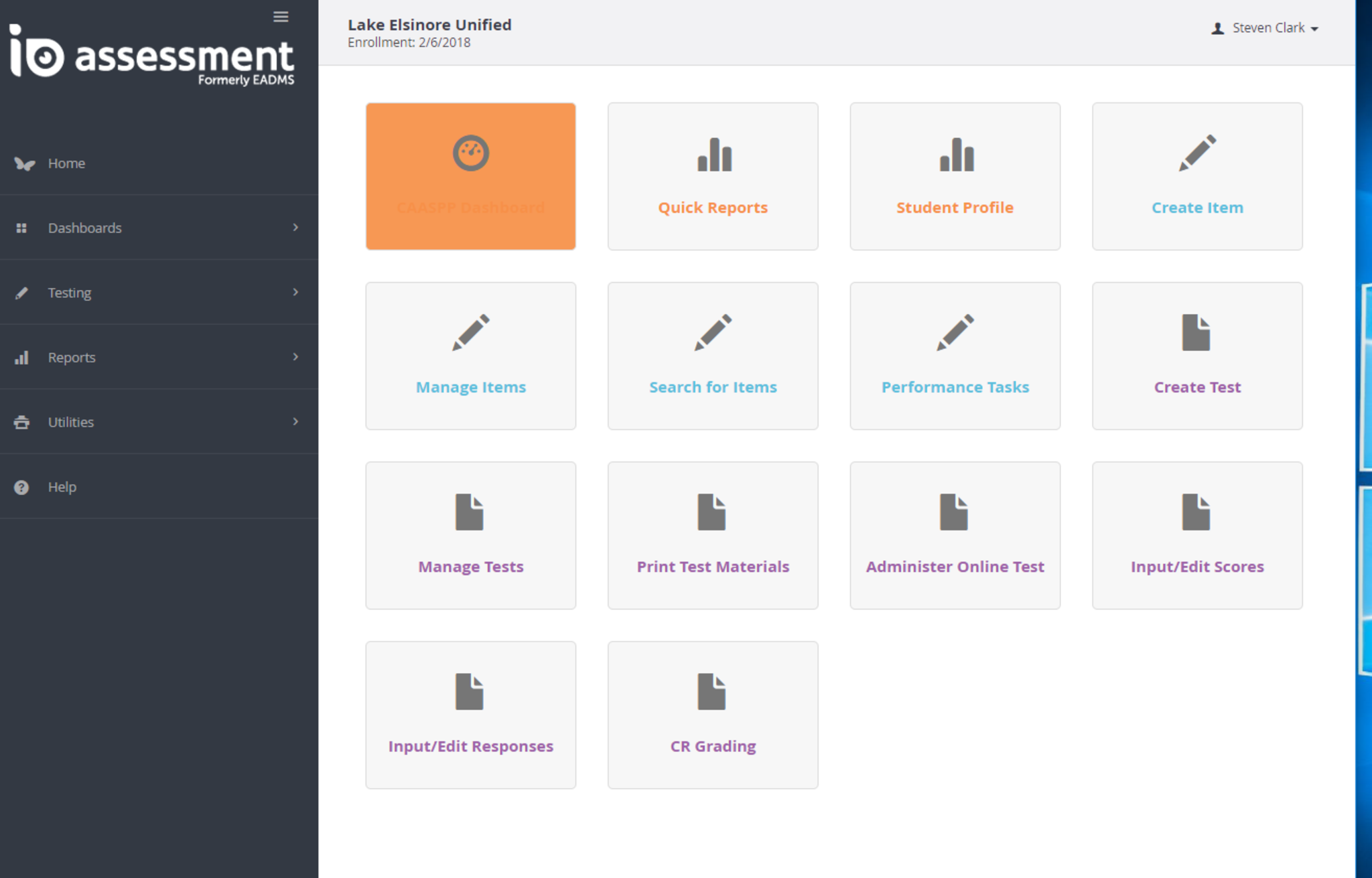Image resolution: width=1372 pixels, height=878 pixels.
Task: Click the Create Item pencil icon
Action: pos(1197,153)
